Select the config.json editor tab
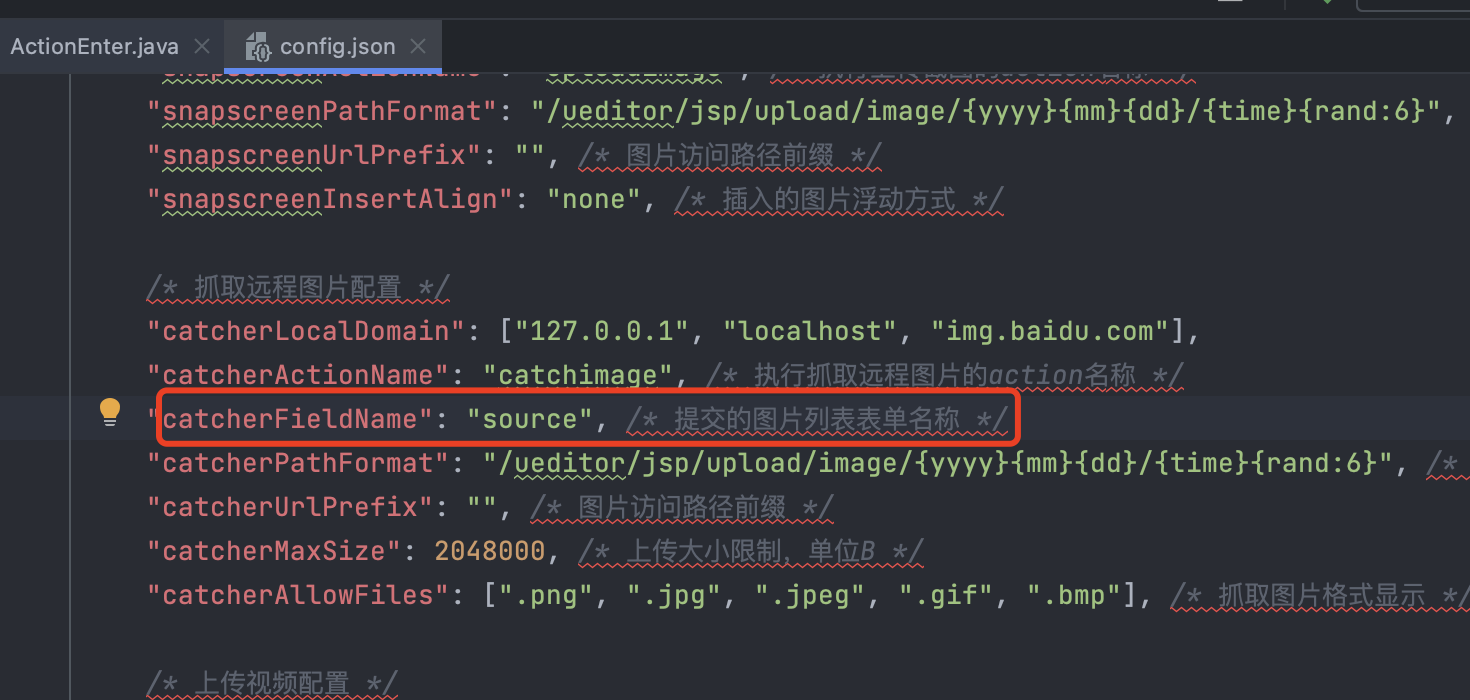Viewport: 1470px width, 700px height. pos(337,46)
